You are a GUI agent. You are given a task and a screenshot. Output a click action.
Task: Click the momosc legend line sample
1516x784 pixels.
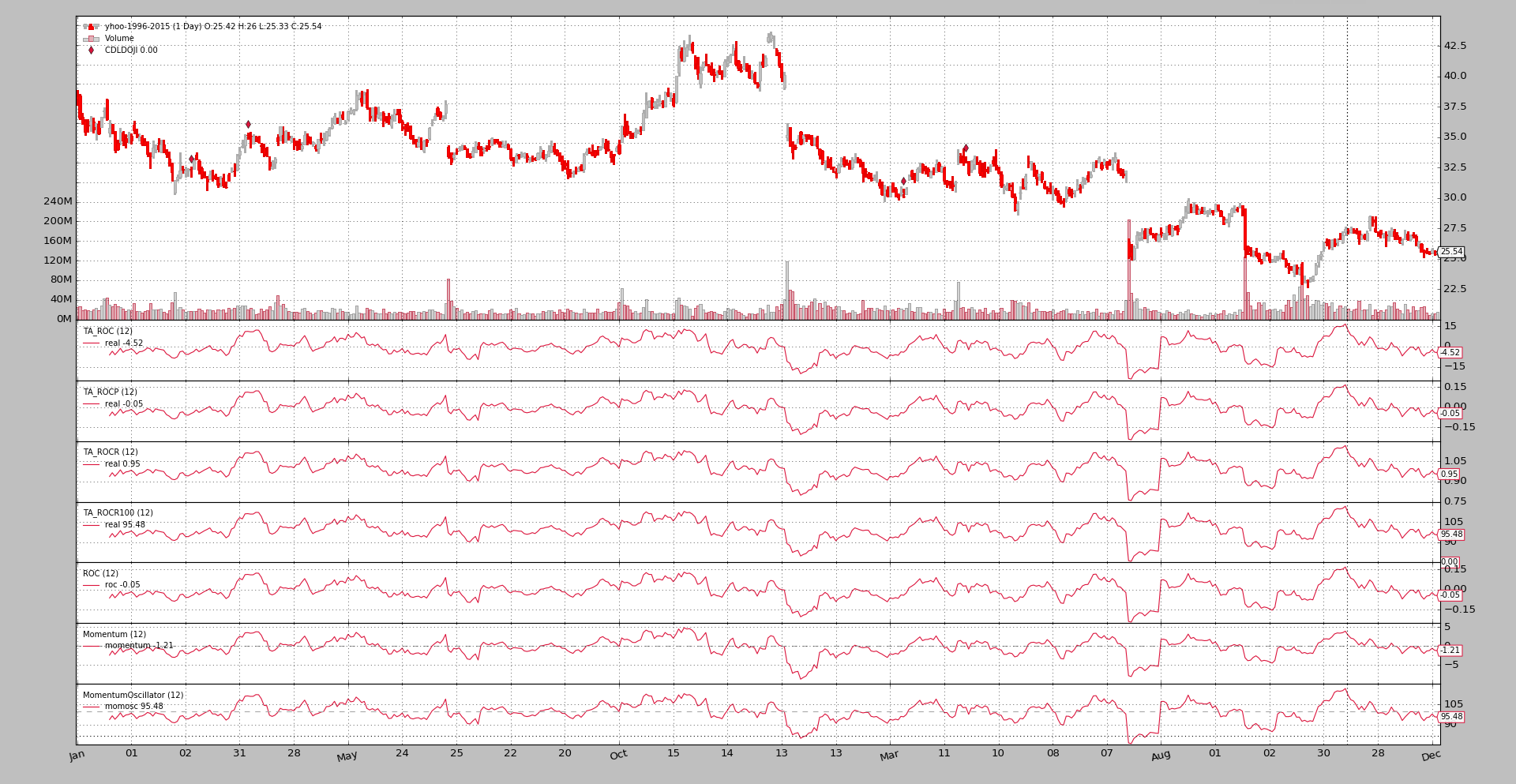coord(91,707)
